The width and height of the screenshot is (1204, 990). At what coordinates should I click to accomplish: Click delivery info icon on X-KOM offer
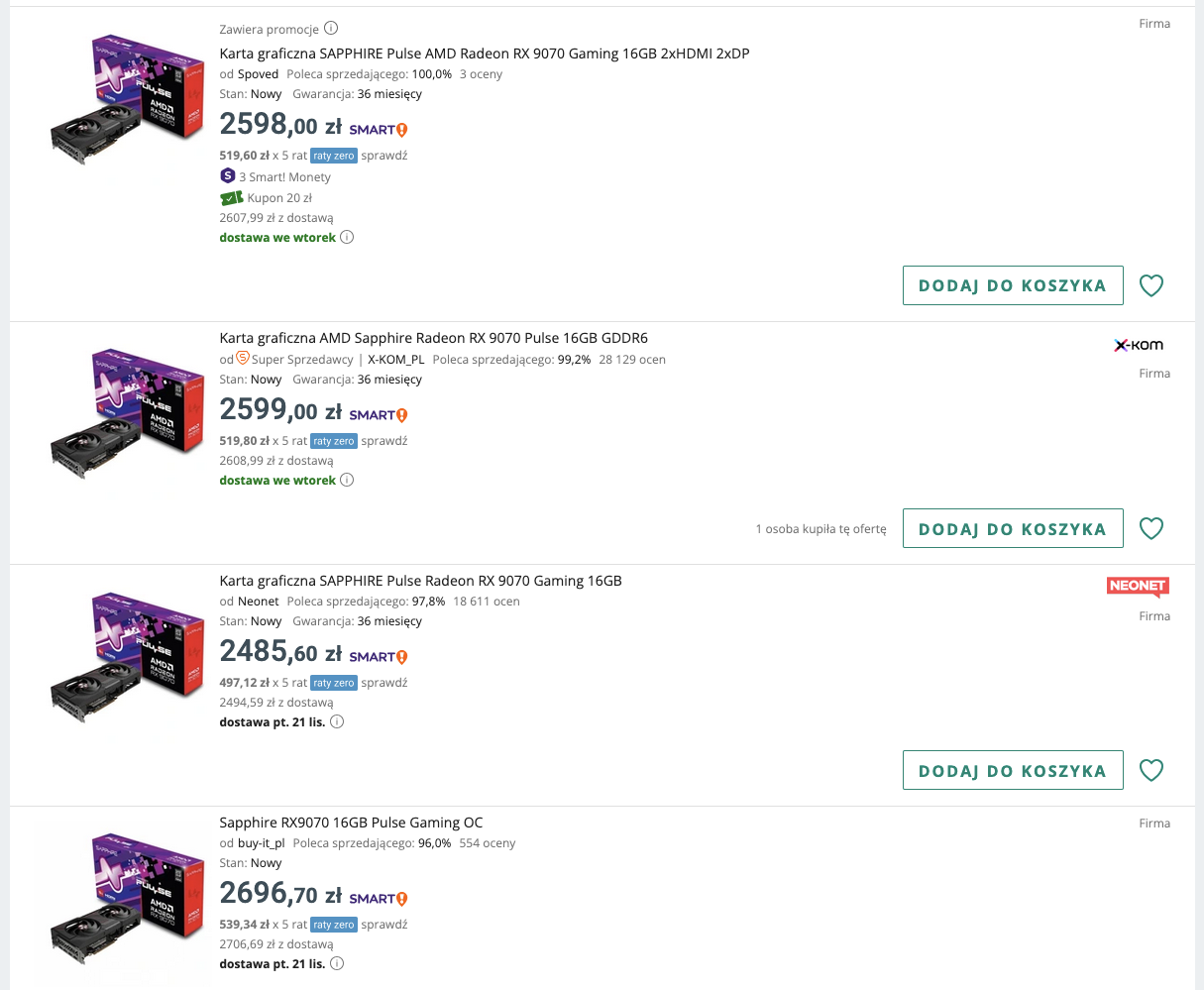[x=347, y=481]
